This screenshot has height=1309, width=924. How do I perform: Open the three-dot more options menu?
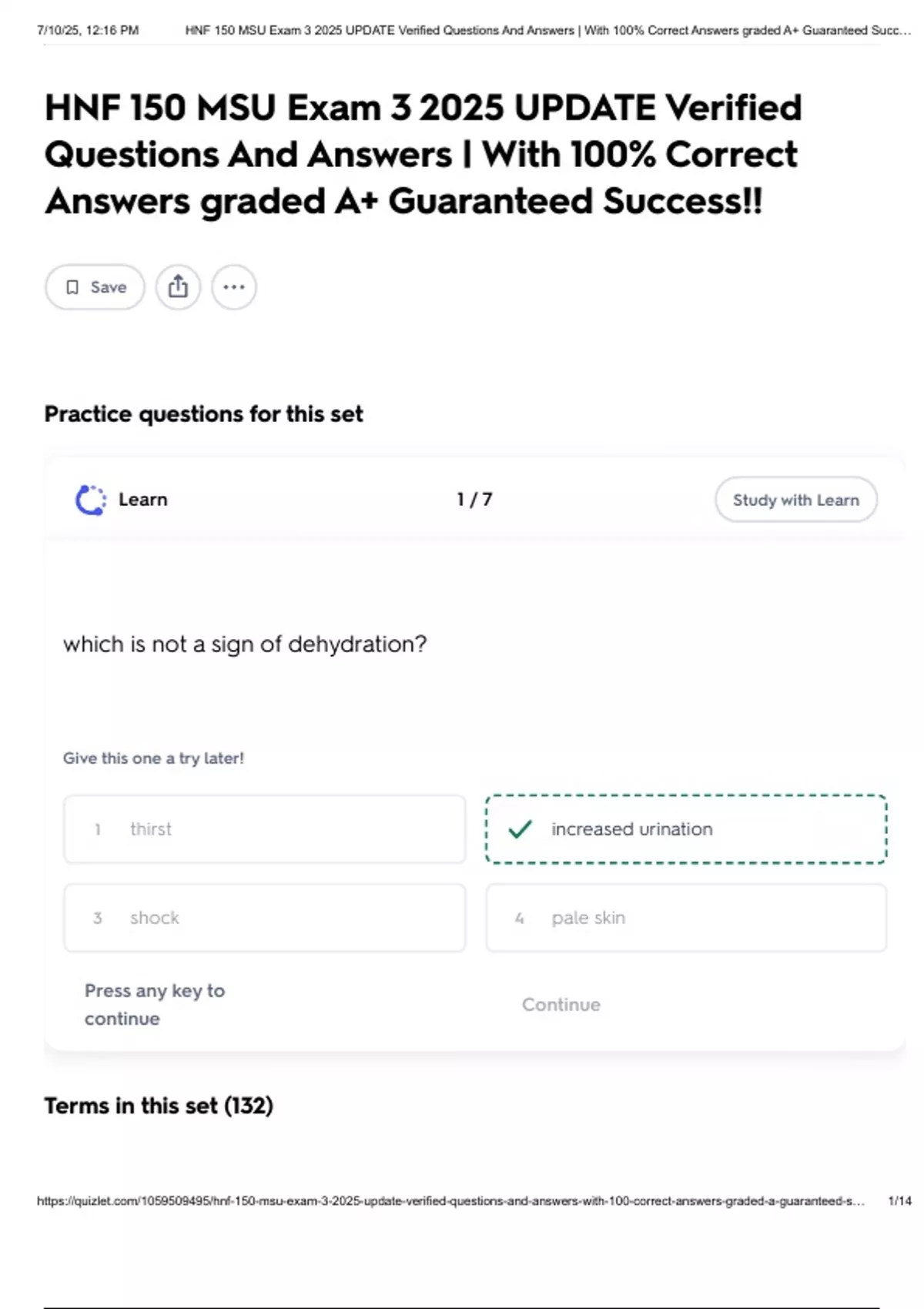pyautogui.click(x=234, y=287)
